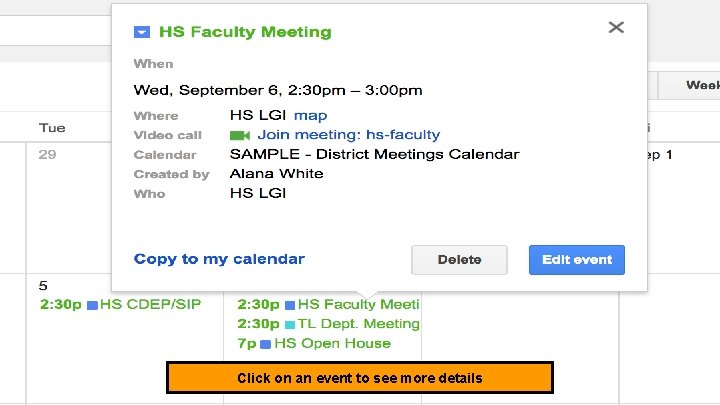This screenshot has width=720, height=405.
Task: Select the Tue column header
Action: point(52,128)
